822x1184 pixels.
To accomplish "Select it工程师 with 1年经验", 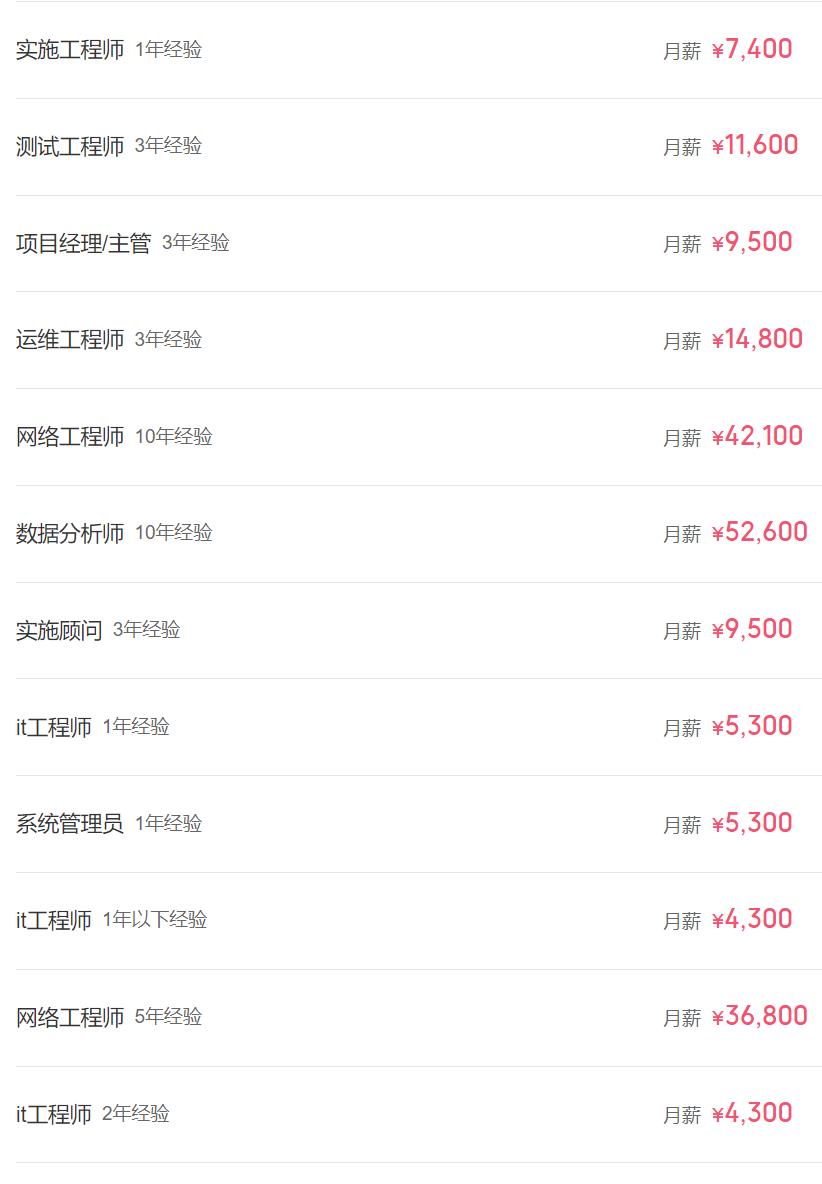I will click(54, 728).
